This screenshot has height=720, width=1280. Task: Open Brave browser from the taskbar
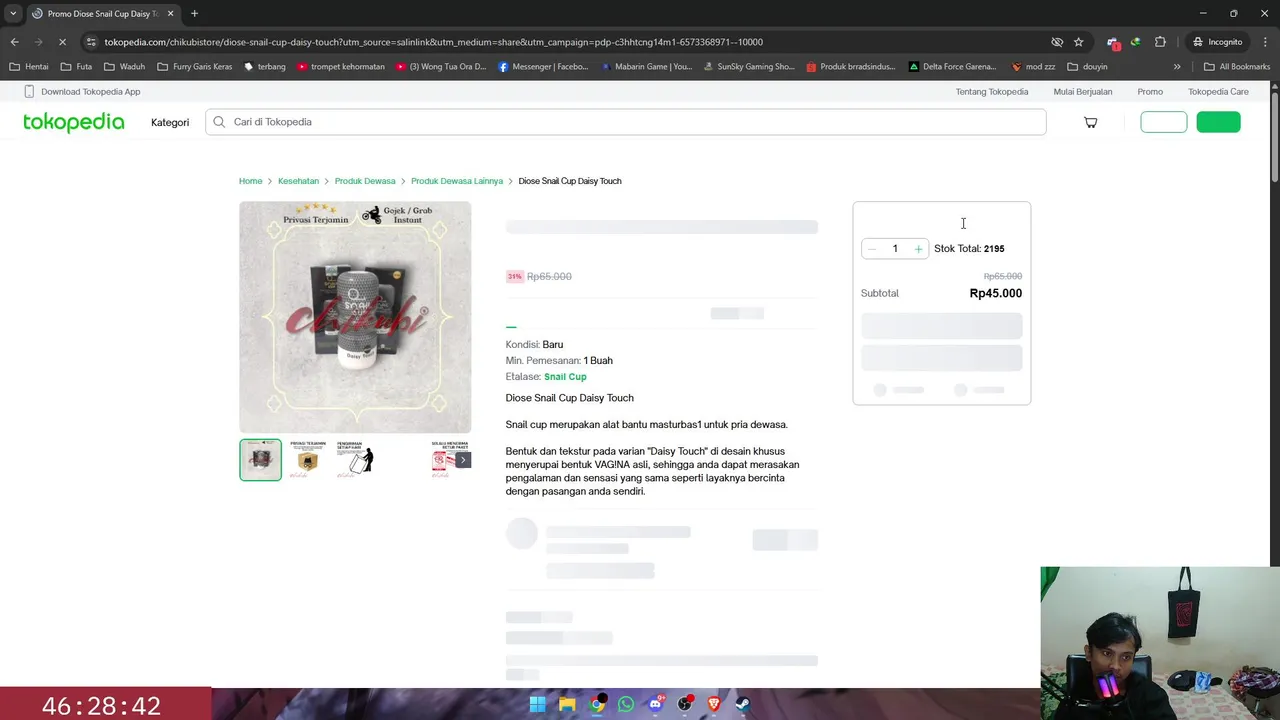714,704
